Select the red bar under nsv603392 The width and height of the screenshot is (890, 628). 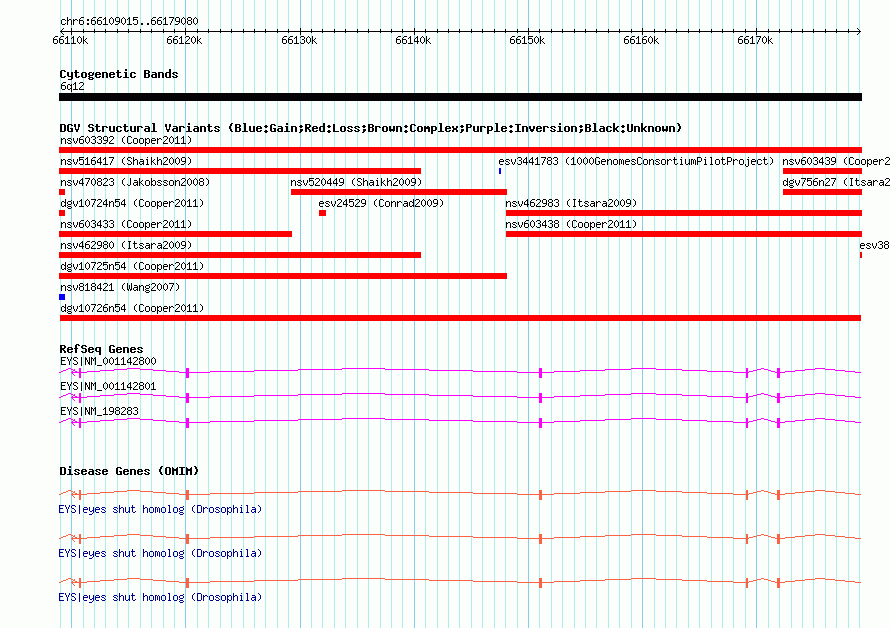tap(460, 150)
